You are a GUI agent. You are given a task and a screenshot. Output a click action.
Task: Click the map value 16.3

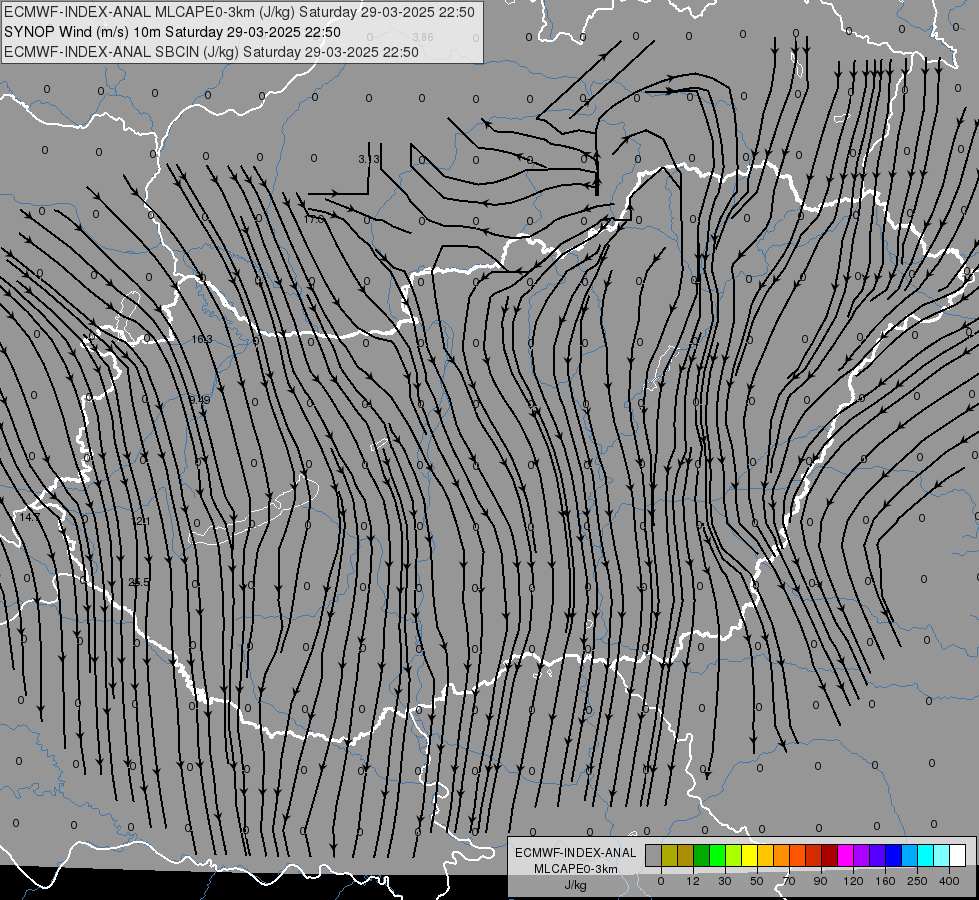[x=202, y=339]
